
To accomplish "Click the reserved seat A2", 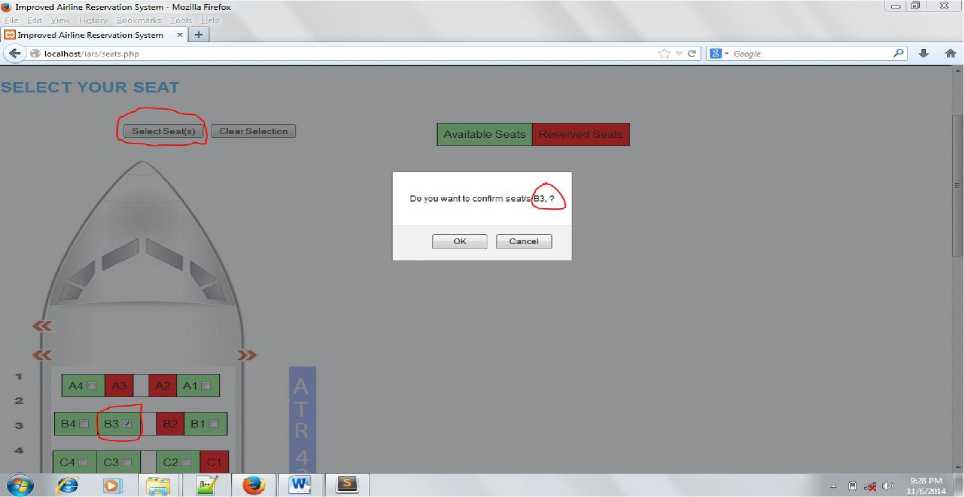I will [x=162, y=386].
